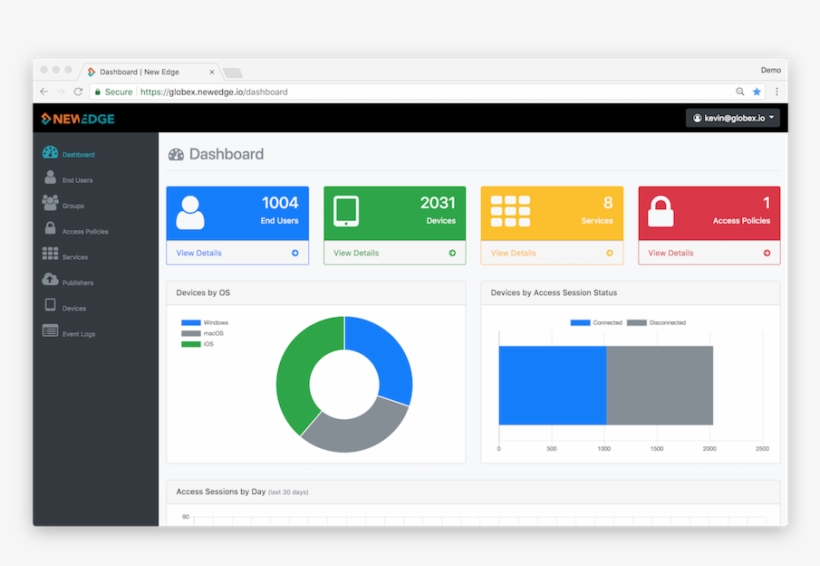Click the NewEdge logo in header
820x566 pixels.
click(x=78, y=119)
